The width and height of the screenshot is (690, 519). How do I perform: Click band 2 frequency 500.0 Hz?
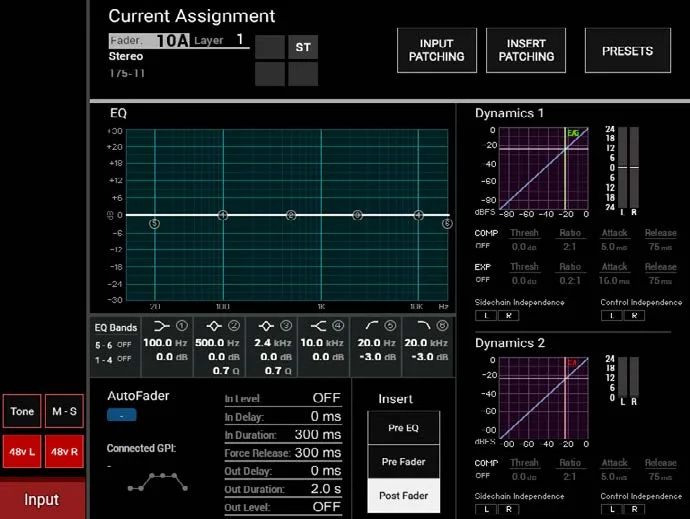[217, 342]
